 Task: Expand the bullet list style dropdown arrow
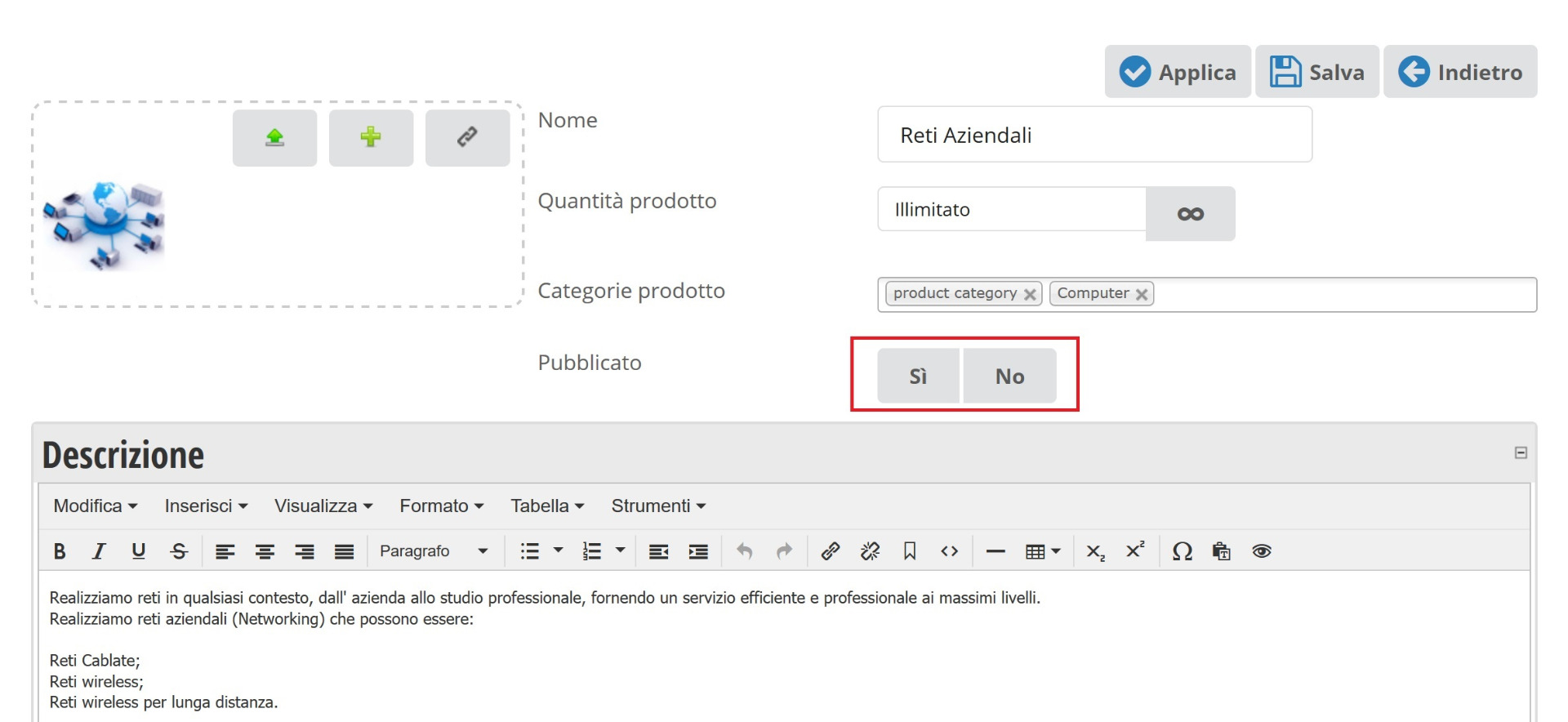tap(559, 550)
